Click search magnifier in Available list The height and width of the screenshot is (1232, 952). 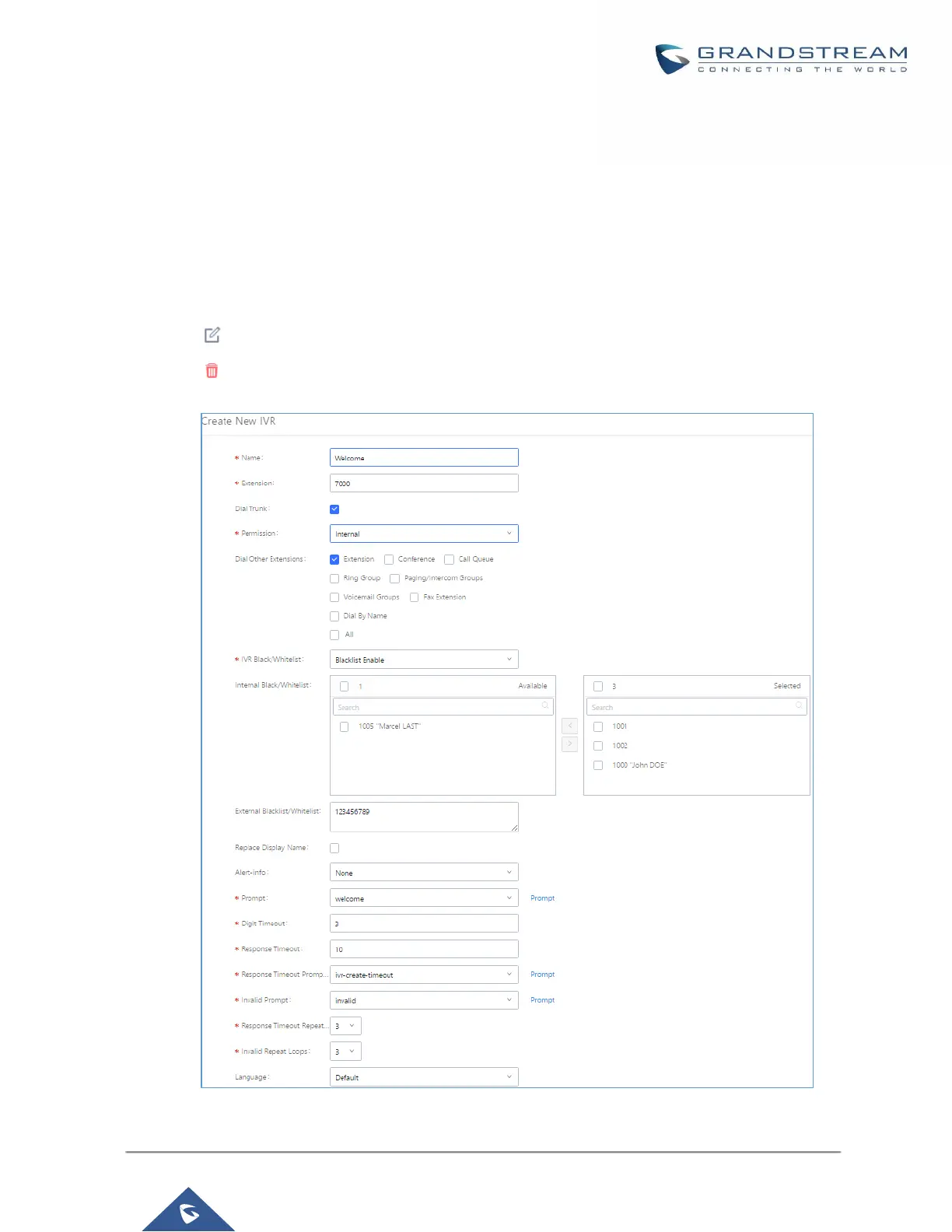click(545, 705)
